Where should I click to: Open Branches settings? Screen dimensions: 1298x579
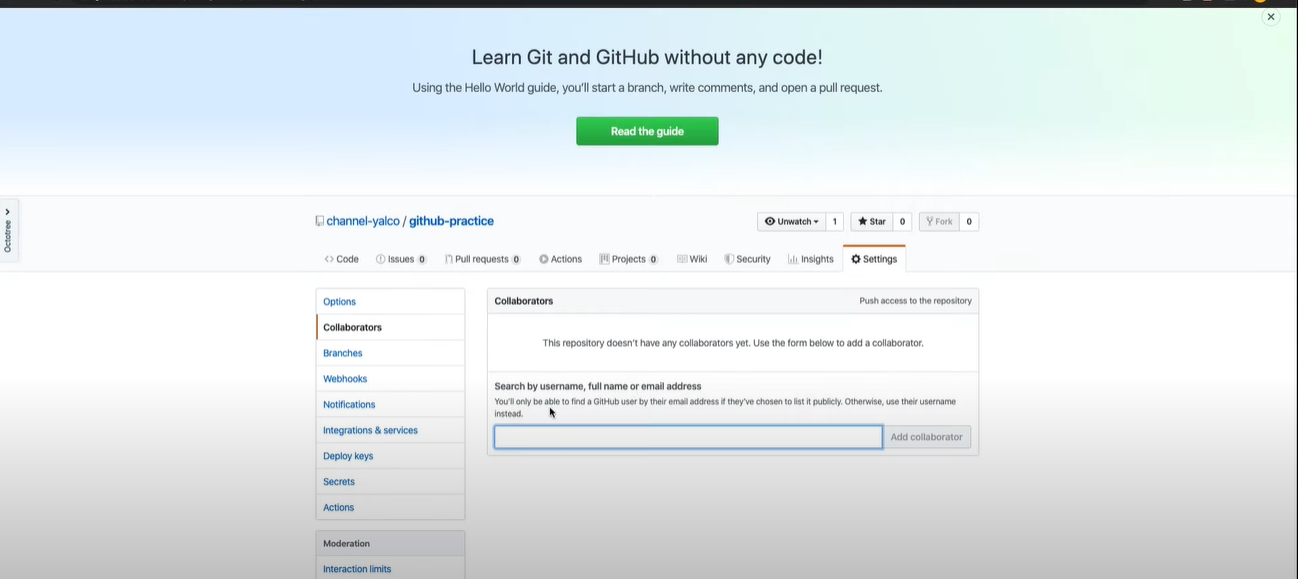[x=390, y=353]
